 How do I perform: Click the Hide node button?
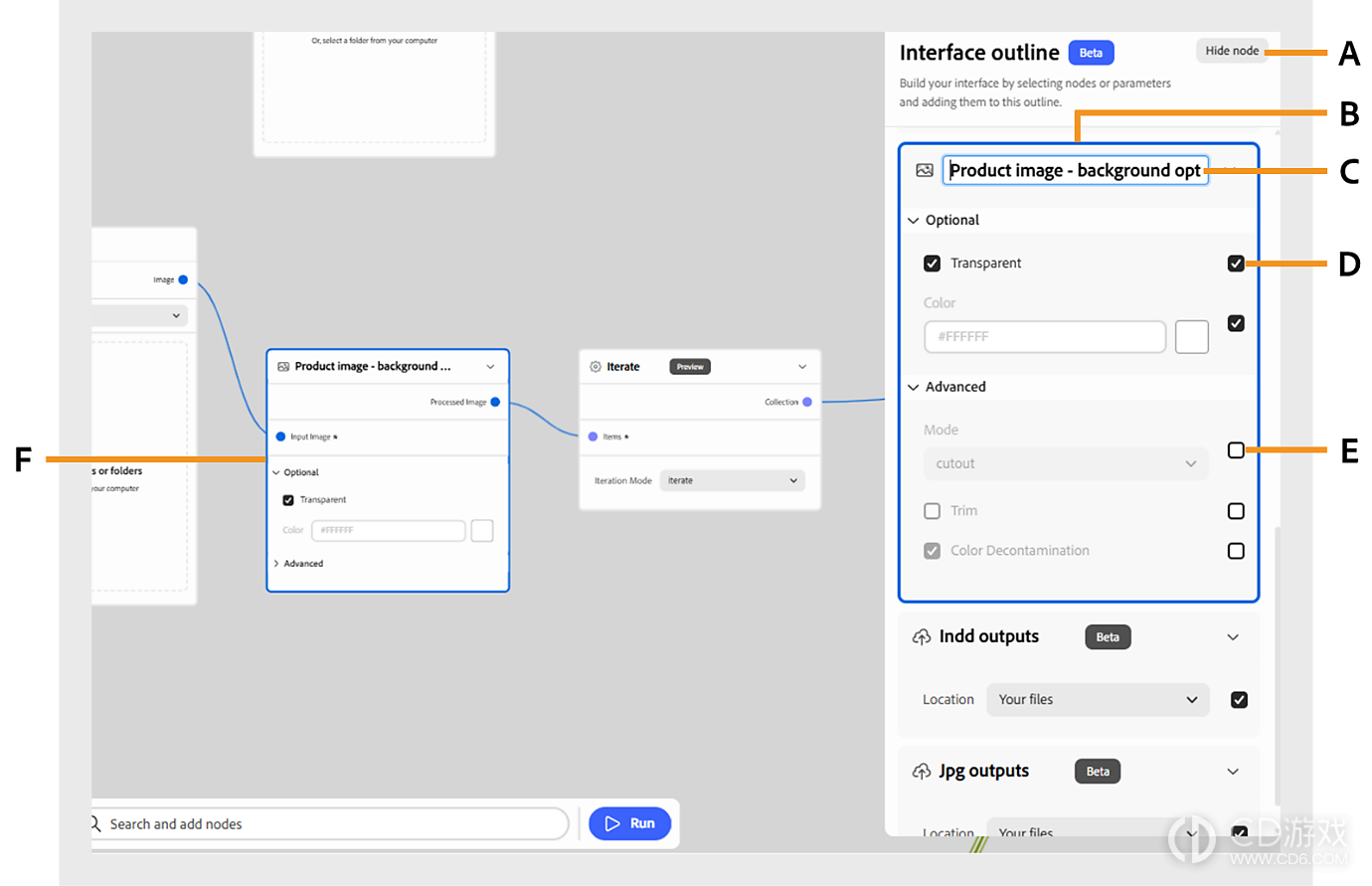[x=1232, y=51]
